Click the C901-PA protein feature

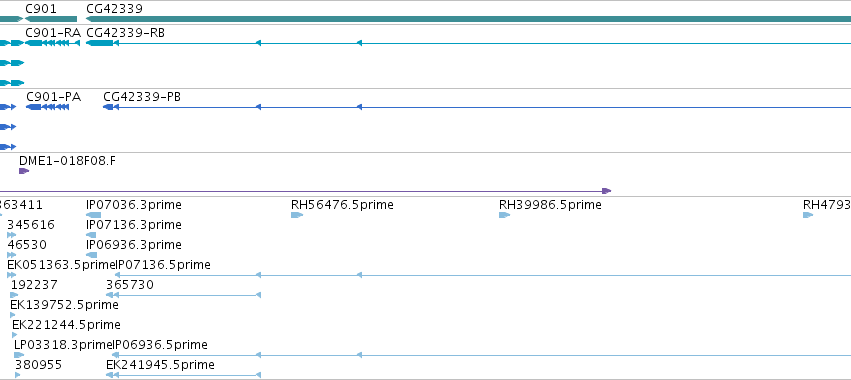click(x=48, y=107)
